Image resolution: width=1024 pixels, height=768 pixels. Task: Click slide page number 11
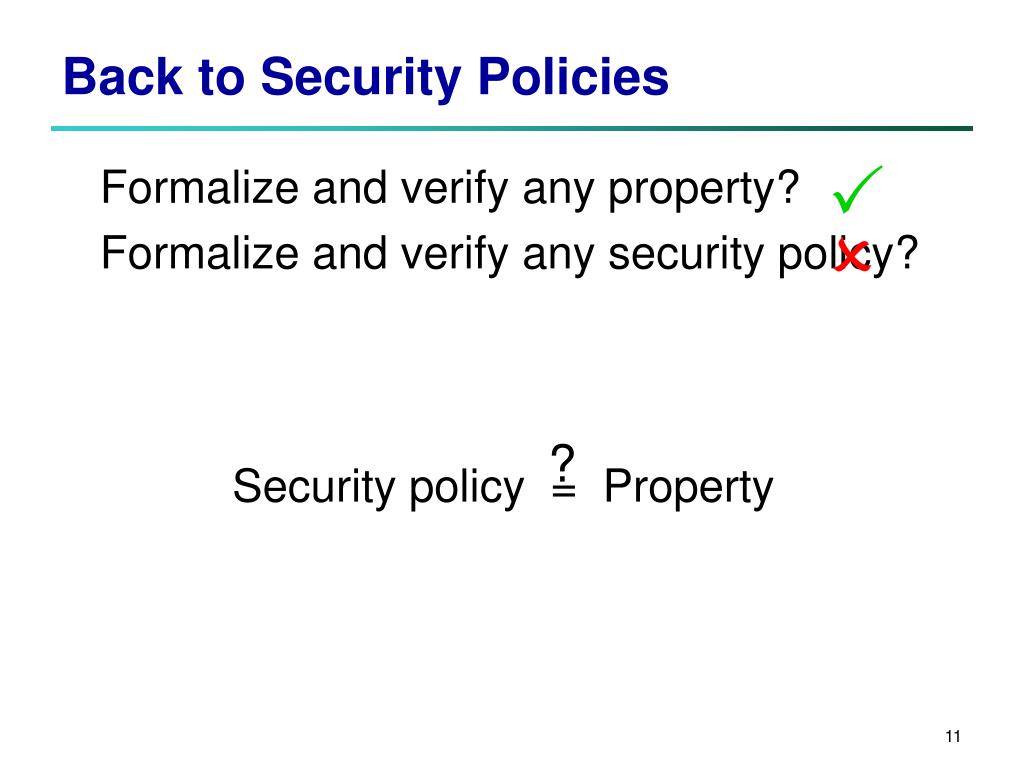tap(953, 737)
